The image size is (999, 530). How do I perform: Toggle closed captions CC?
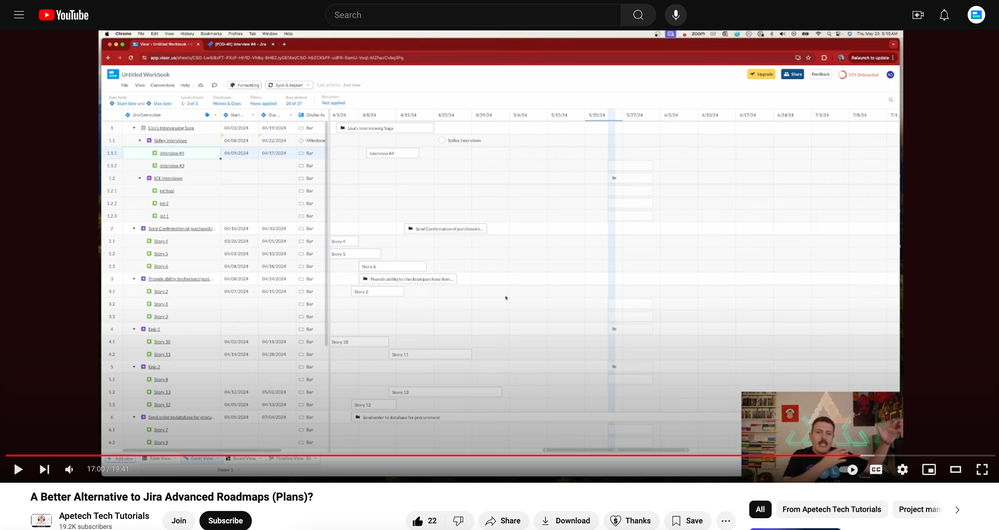876,469
